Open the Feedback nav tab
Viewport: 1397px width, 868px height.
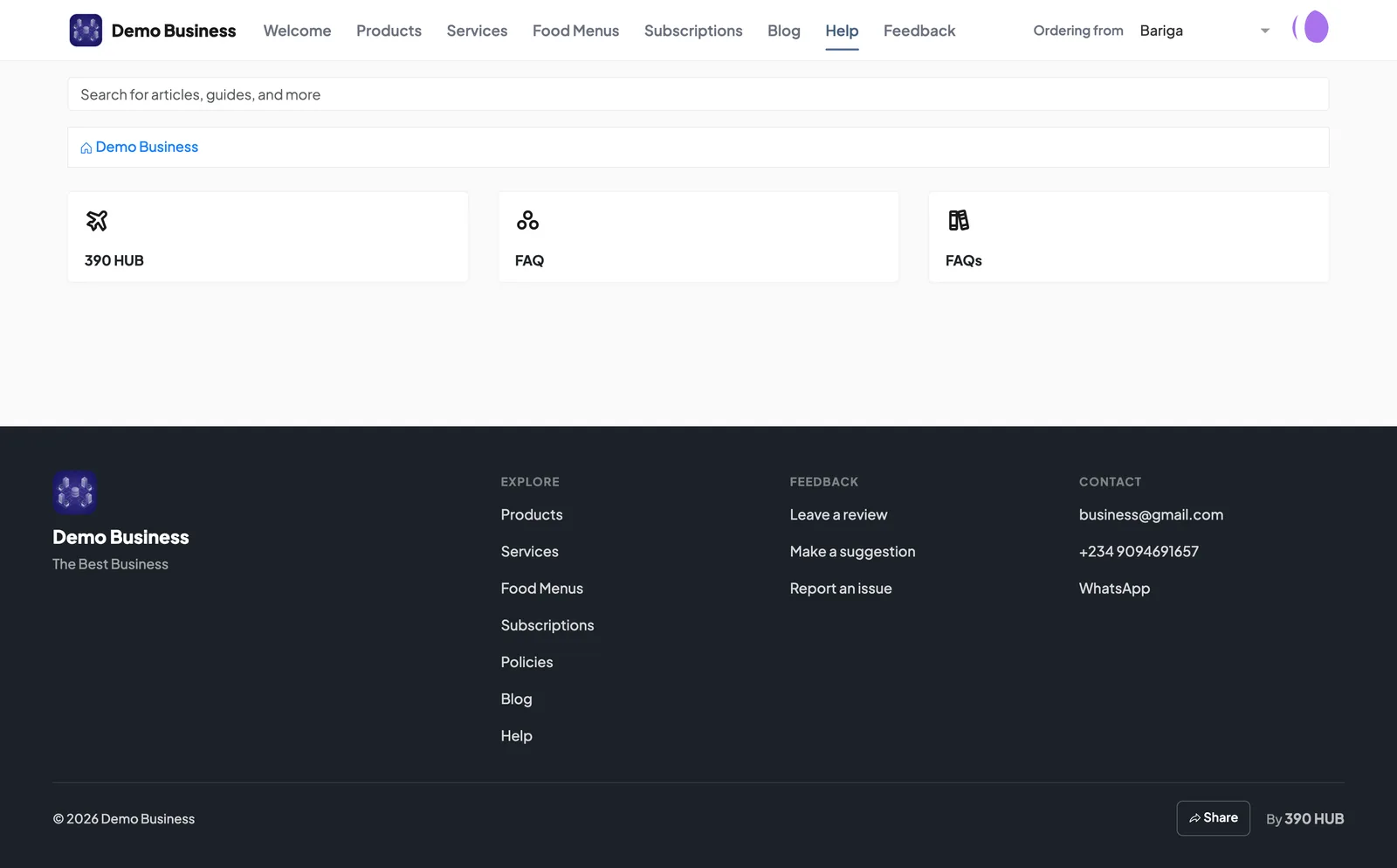pyautogui.click(x=919, y=31)
